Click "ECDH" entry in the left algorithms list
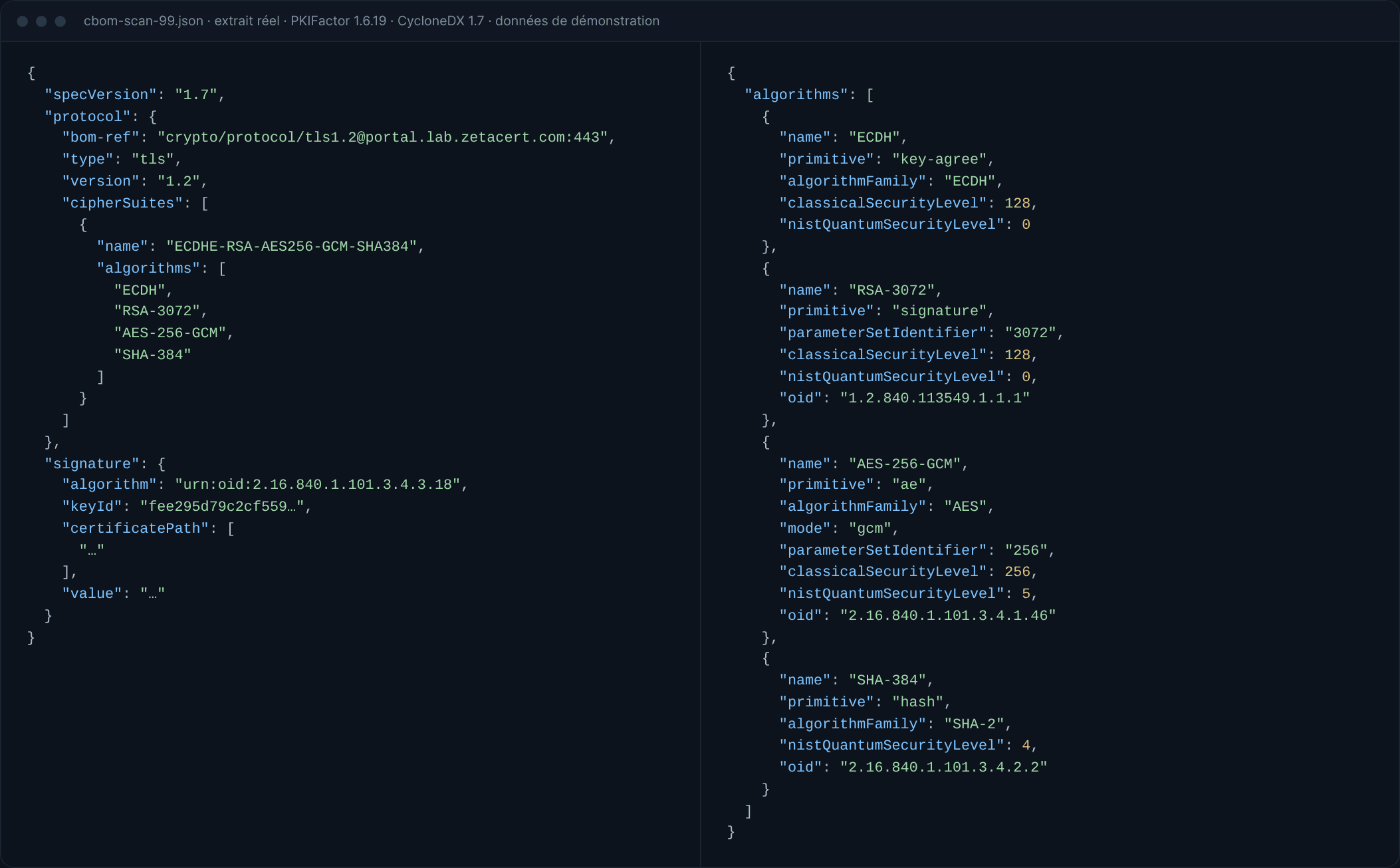1400x868 pixels. pos(140,290)
